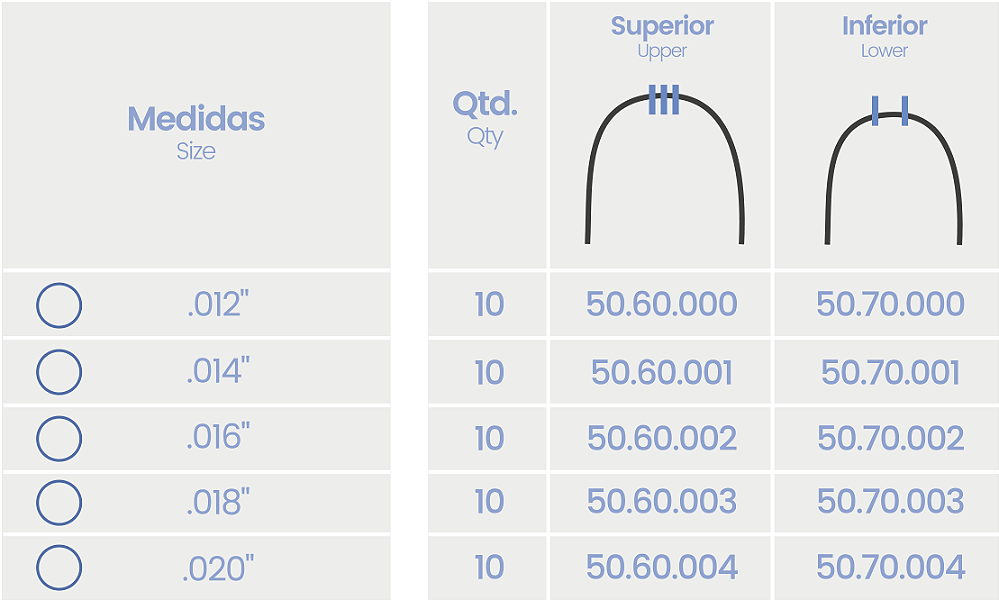Select the .016" size radio circle
Image resolution: width=999 pixels, height=600 pixels.
[59, 438]
